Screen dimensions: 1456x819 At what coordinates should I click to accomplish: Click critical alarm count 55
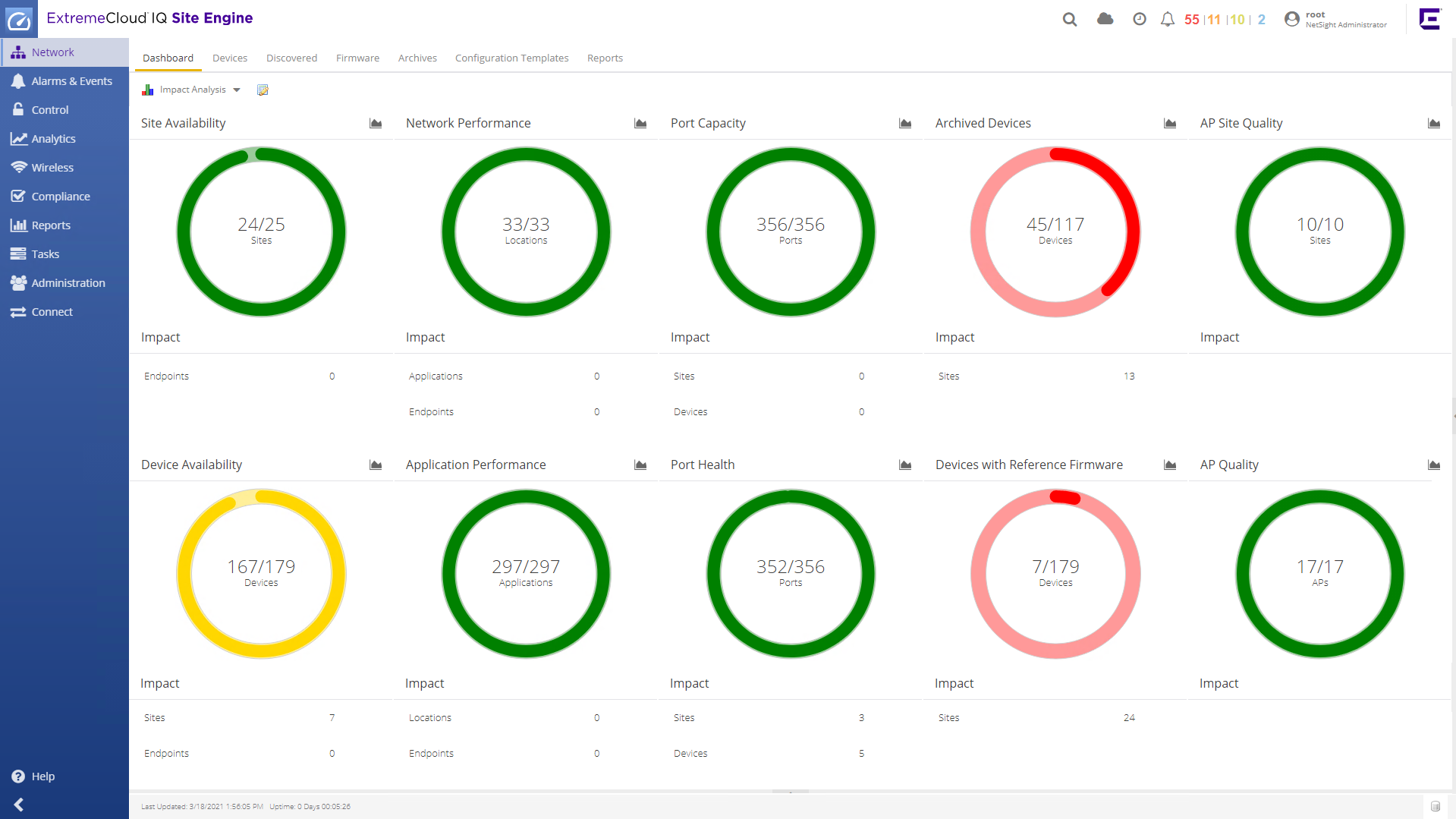pyautogui.click(x=1192, y=20)
